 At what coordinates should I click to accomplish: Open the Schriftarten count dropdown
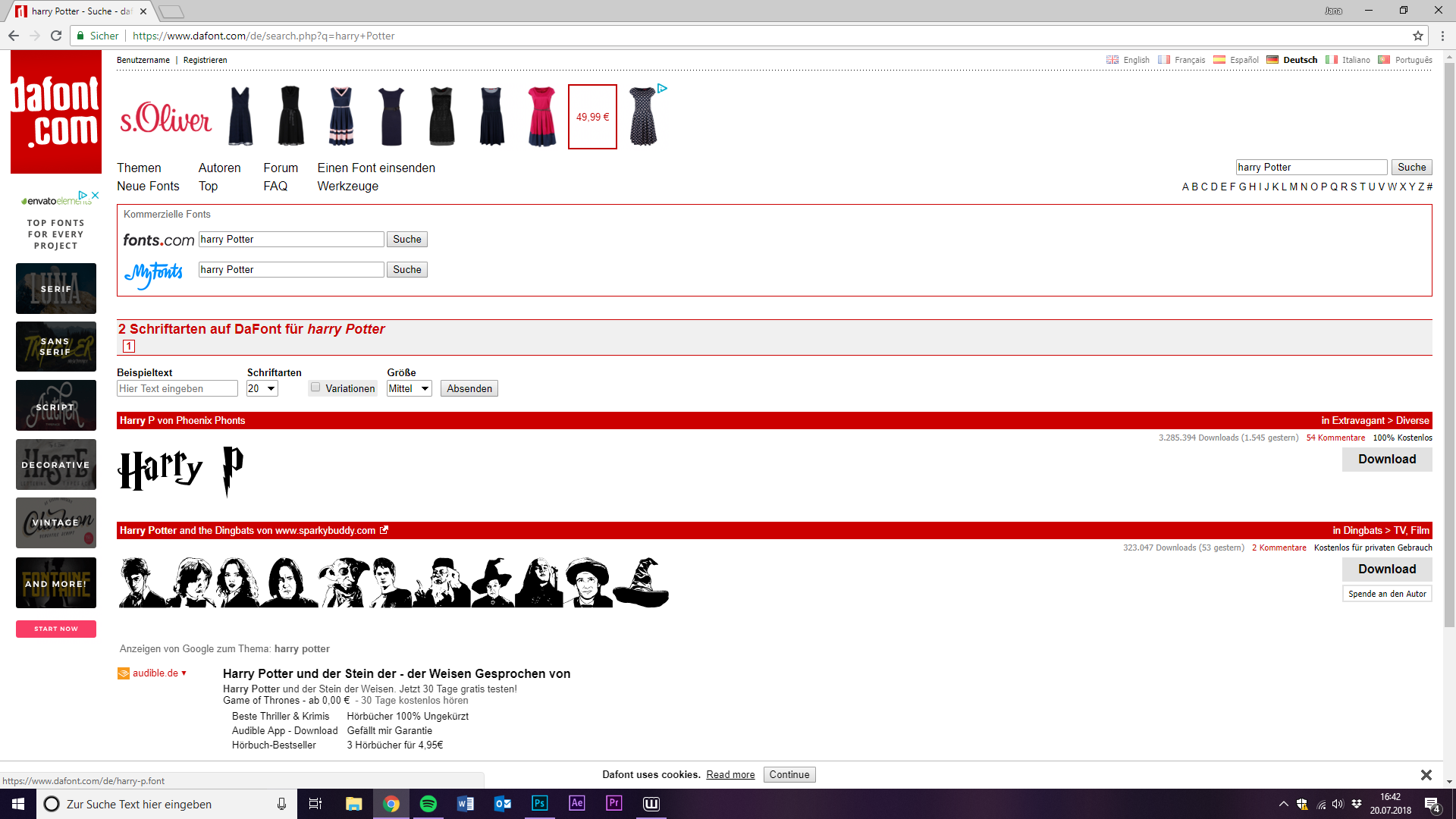coord(262,388)
